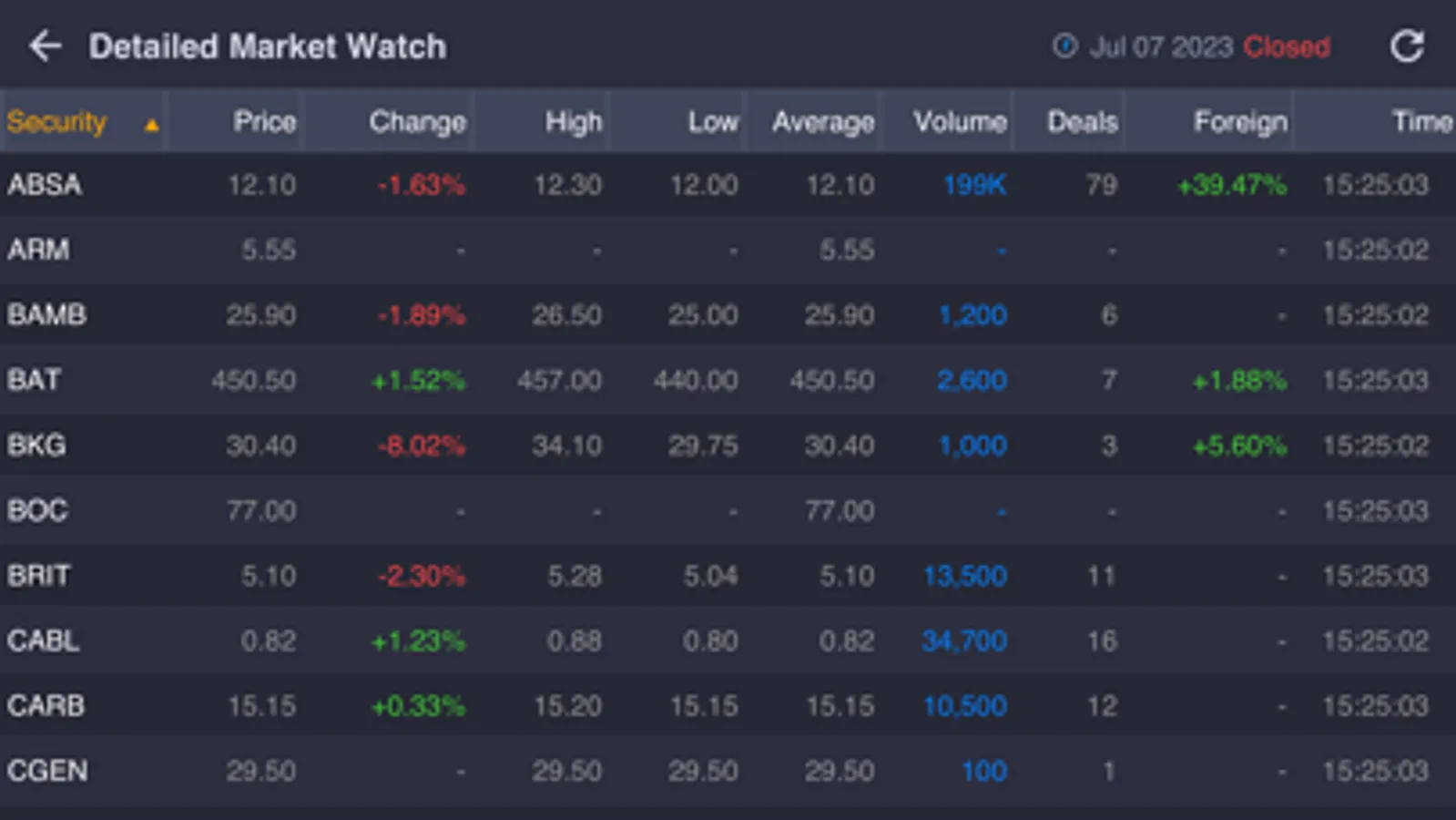This screenshot has width=1456, height=820.
Task: Click the clock icon beside the date
Action: click(1064, 46)
